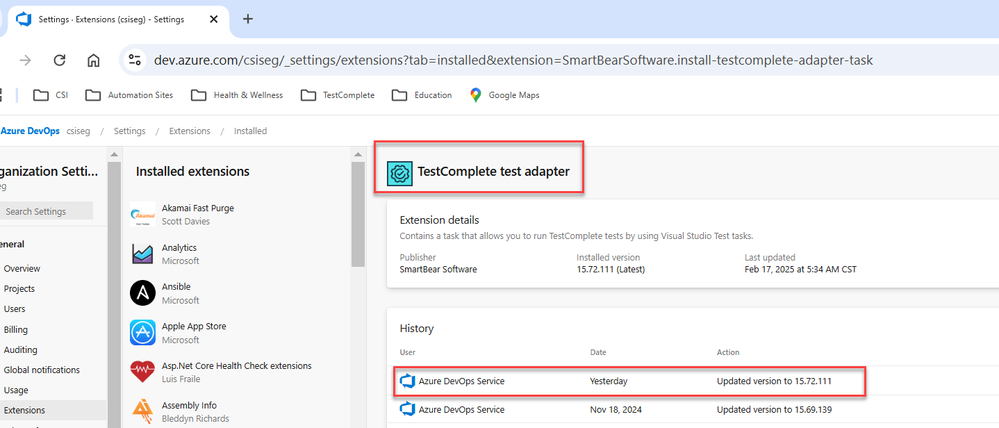The height and width of the screenshot is (428, 999).
Task: Click the installed extensions list scrollbar thumb
Action: pyautogui.click(x=358, y=215)
